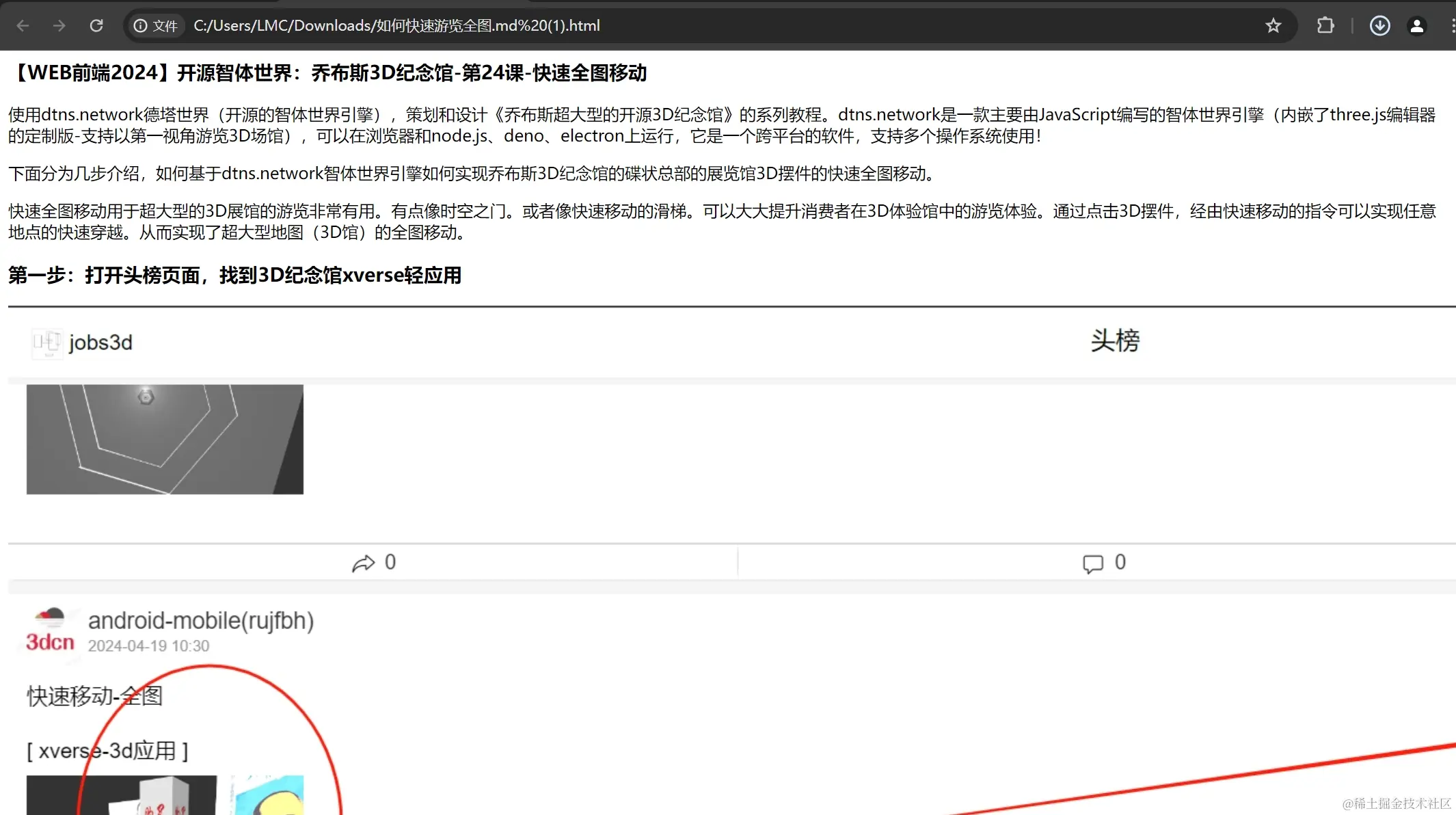Open the jobs3d user name
This screenshot has height=815, width=1456.
100,343
